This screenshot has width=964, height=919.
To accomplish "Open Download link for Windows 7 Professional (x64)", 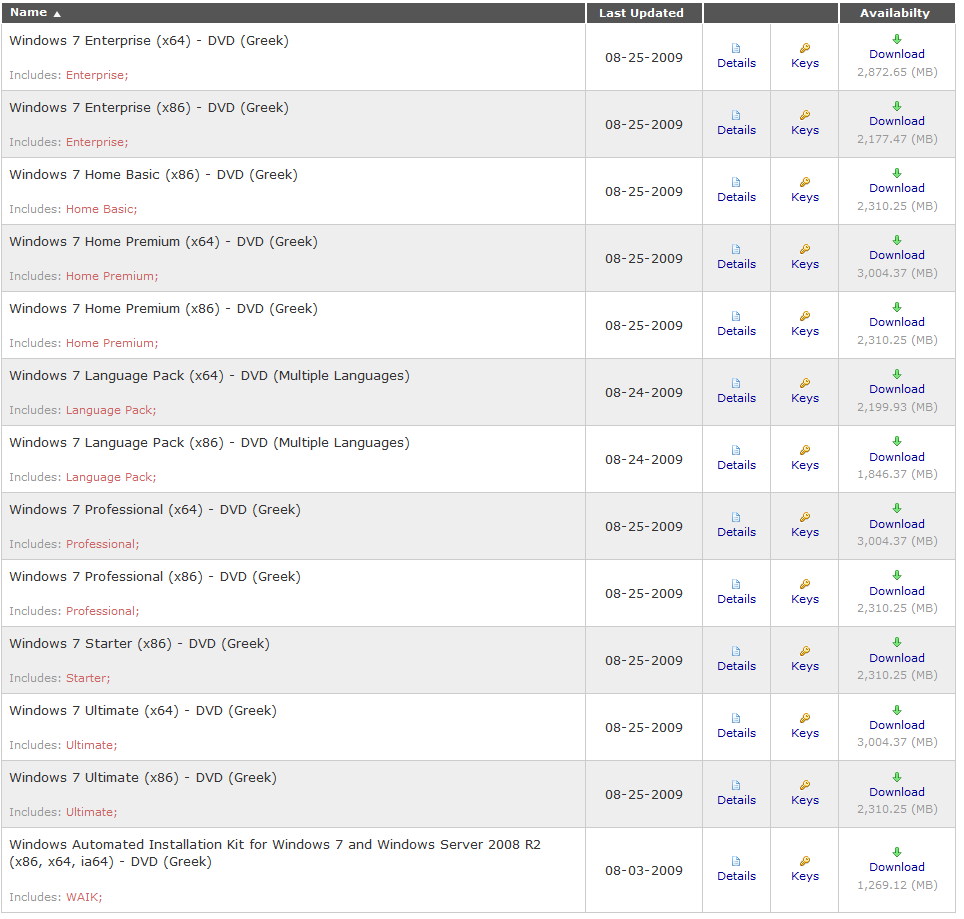I will [x=896, y=524].
